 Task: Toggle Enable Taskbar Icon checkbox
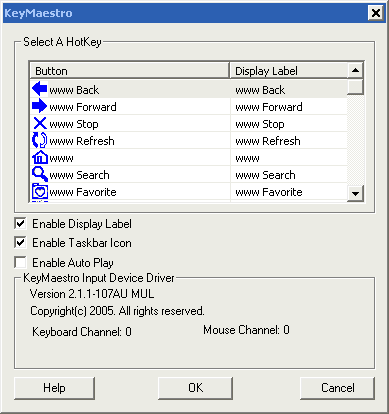(x=20, y=243)
